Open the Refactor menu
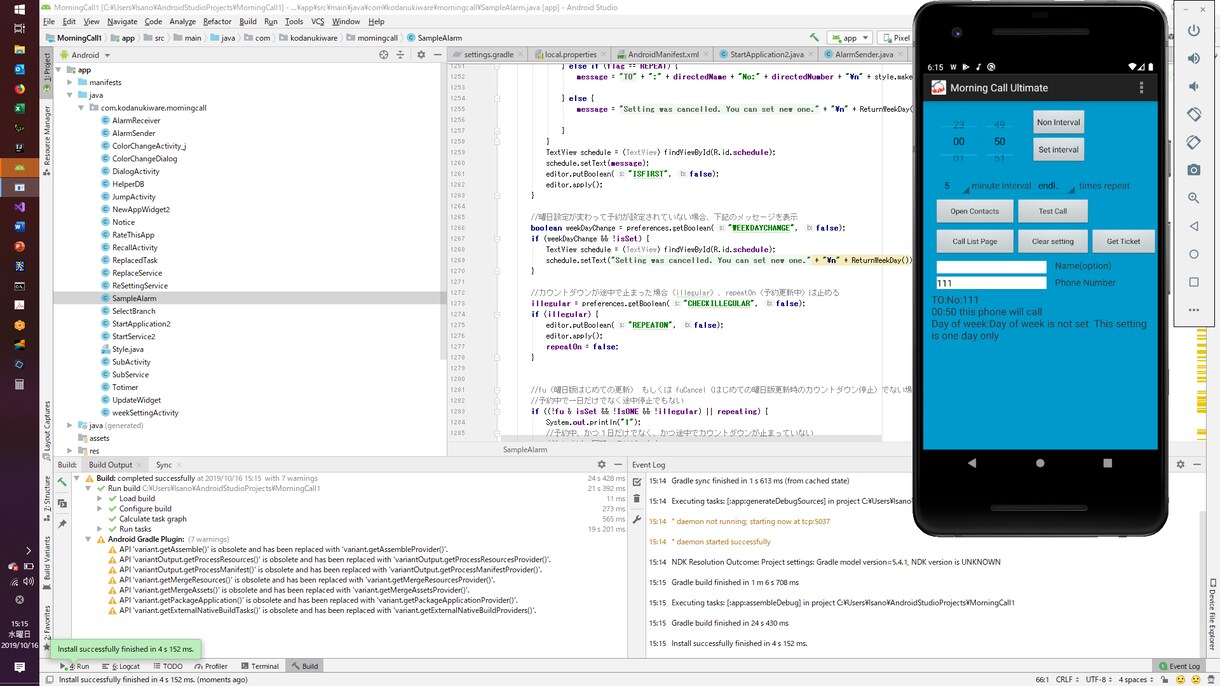This screenshot has height=686, width=1220. point(217,21)
